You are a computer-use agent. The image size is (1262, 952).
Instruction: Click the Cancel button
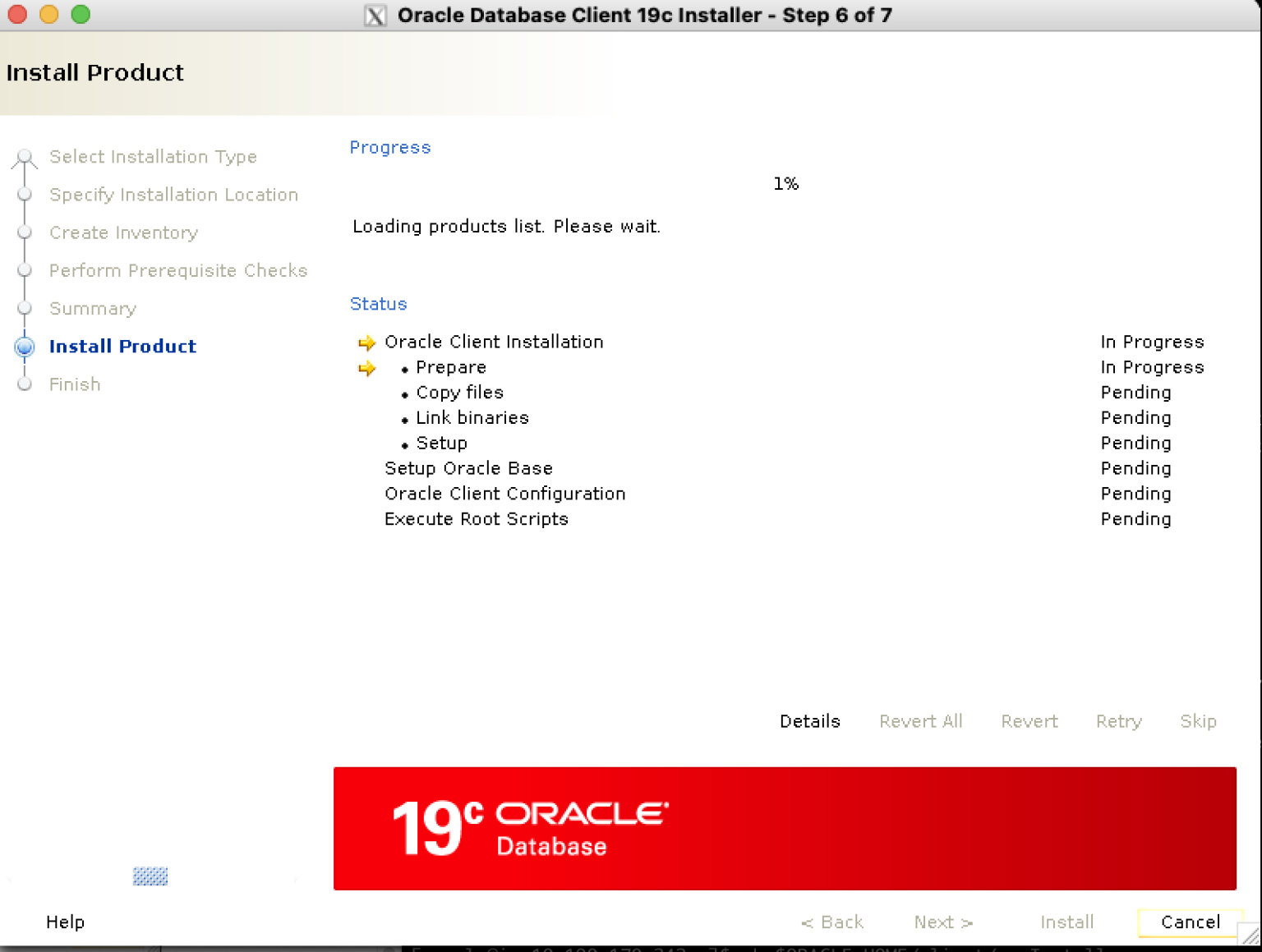tap(1190, 922)
